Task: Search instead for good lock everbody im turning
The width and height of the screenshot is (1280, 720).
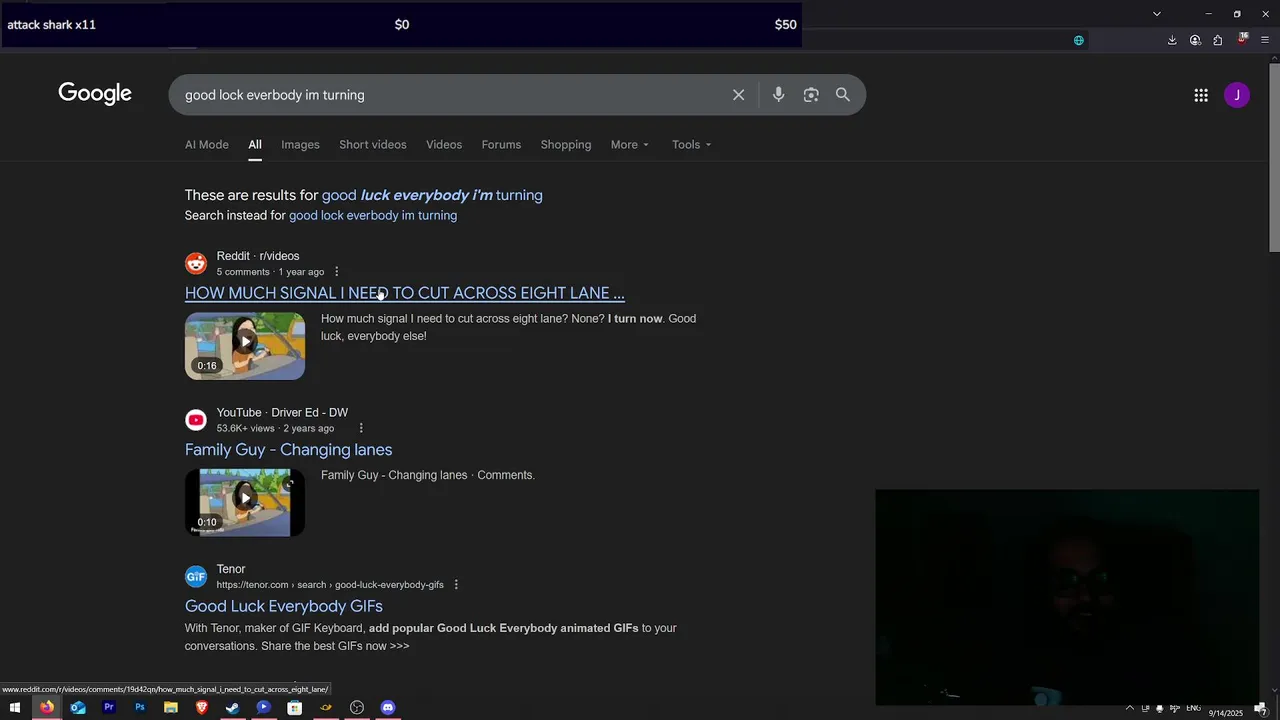Action: click(x=373, y=216)
